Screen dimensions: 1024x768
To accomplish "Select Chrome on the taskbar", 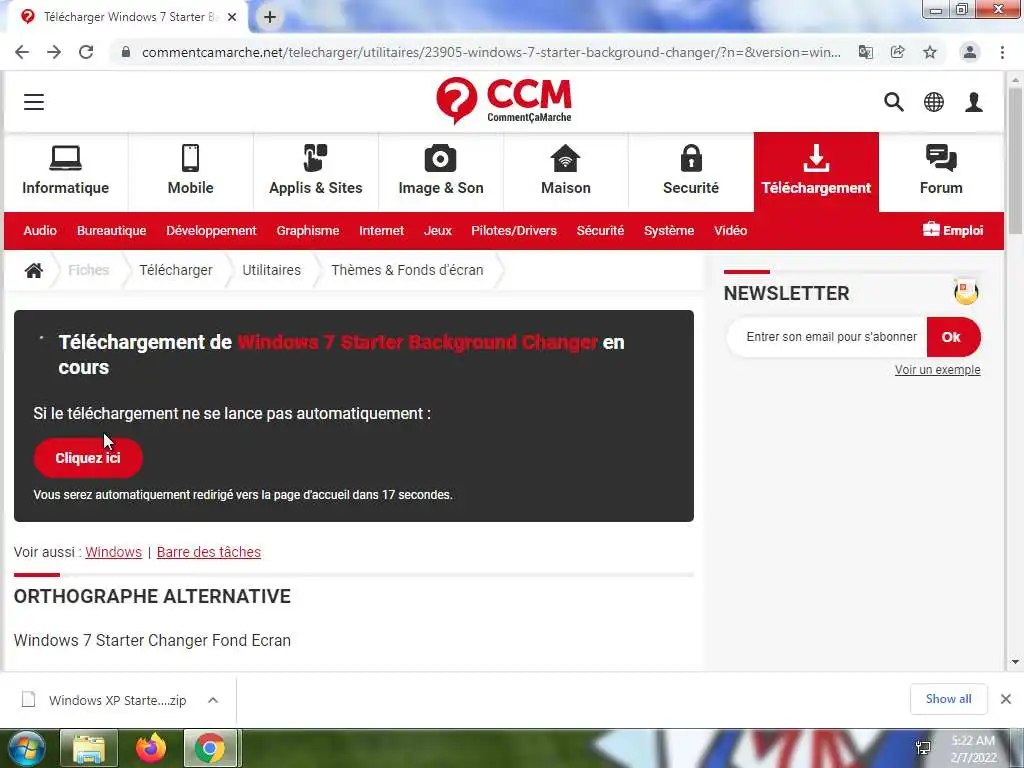I will [210, 748].
